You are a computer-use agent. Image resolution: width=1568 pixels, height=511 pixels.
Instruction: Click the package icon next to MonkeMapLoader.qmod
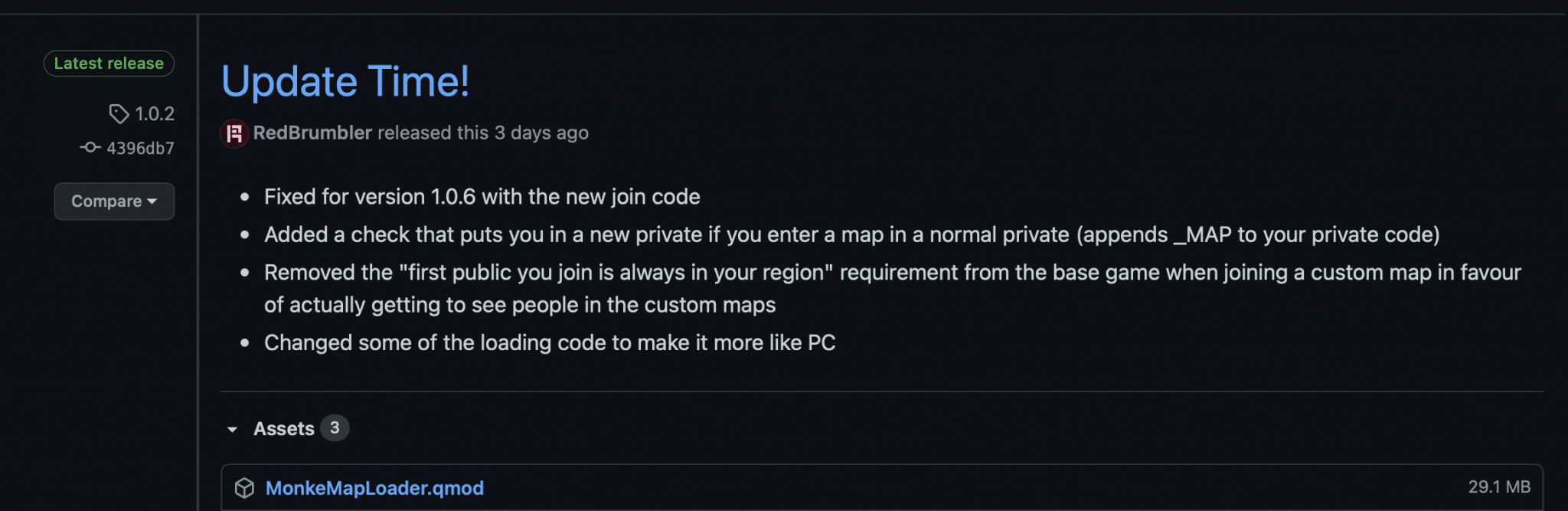[x=243, y=487]
